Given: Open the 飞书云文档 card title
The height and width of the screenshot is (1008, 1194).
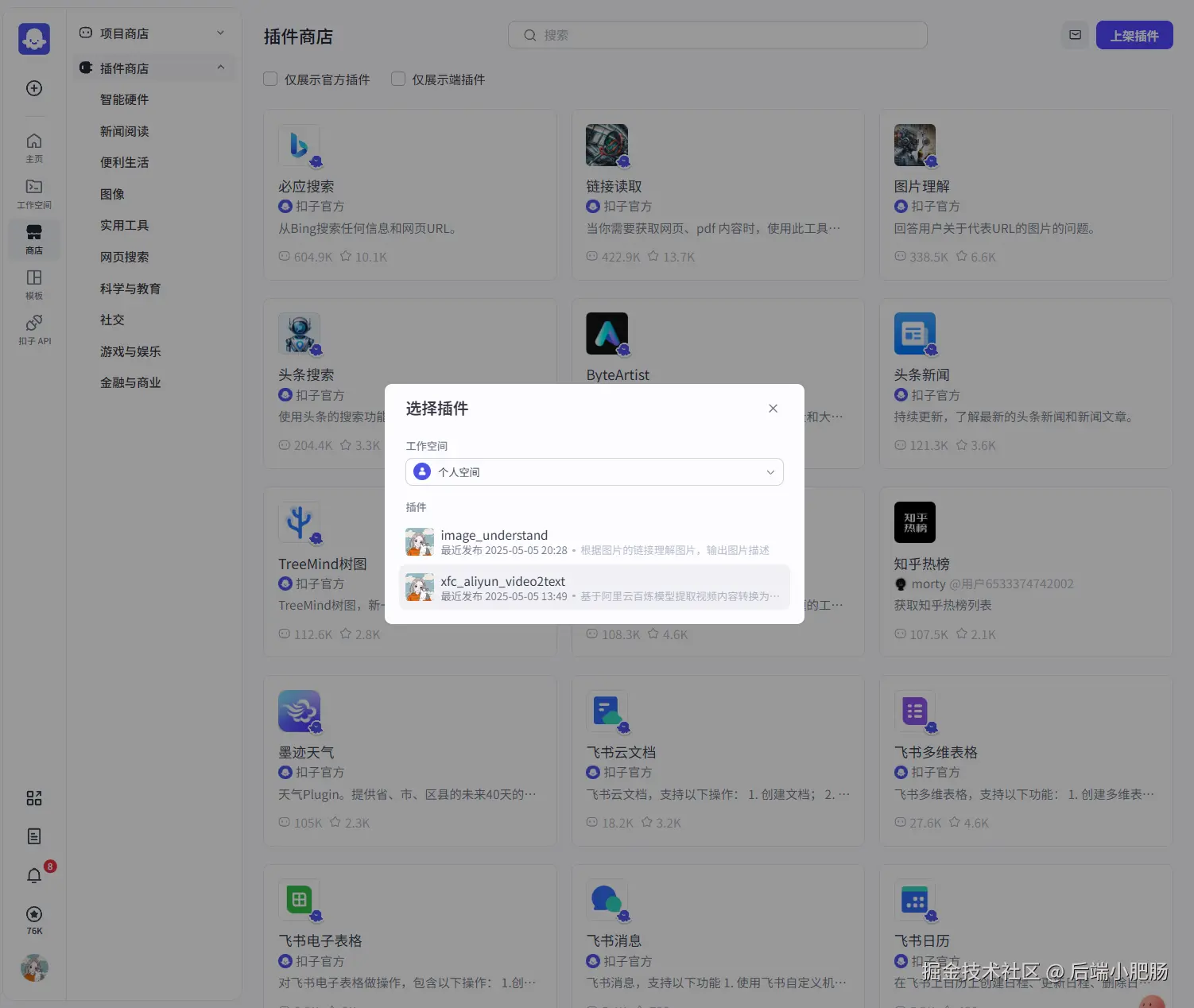Looking at the screenshot, I should 621,752.
